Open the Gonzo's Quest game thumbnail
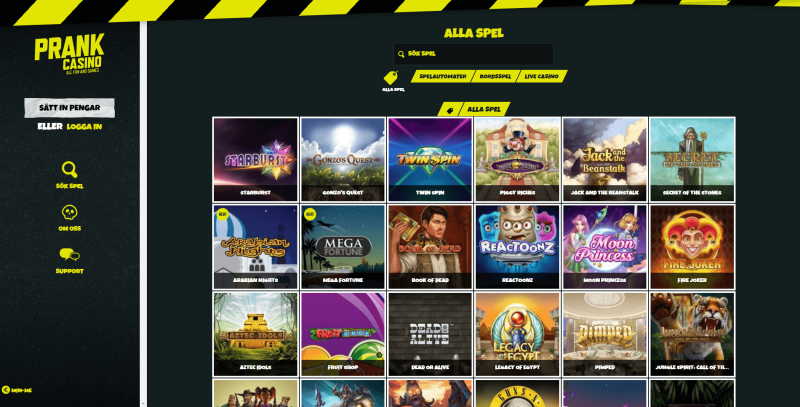 [x=343, y=159]
